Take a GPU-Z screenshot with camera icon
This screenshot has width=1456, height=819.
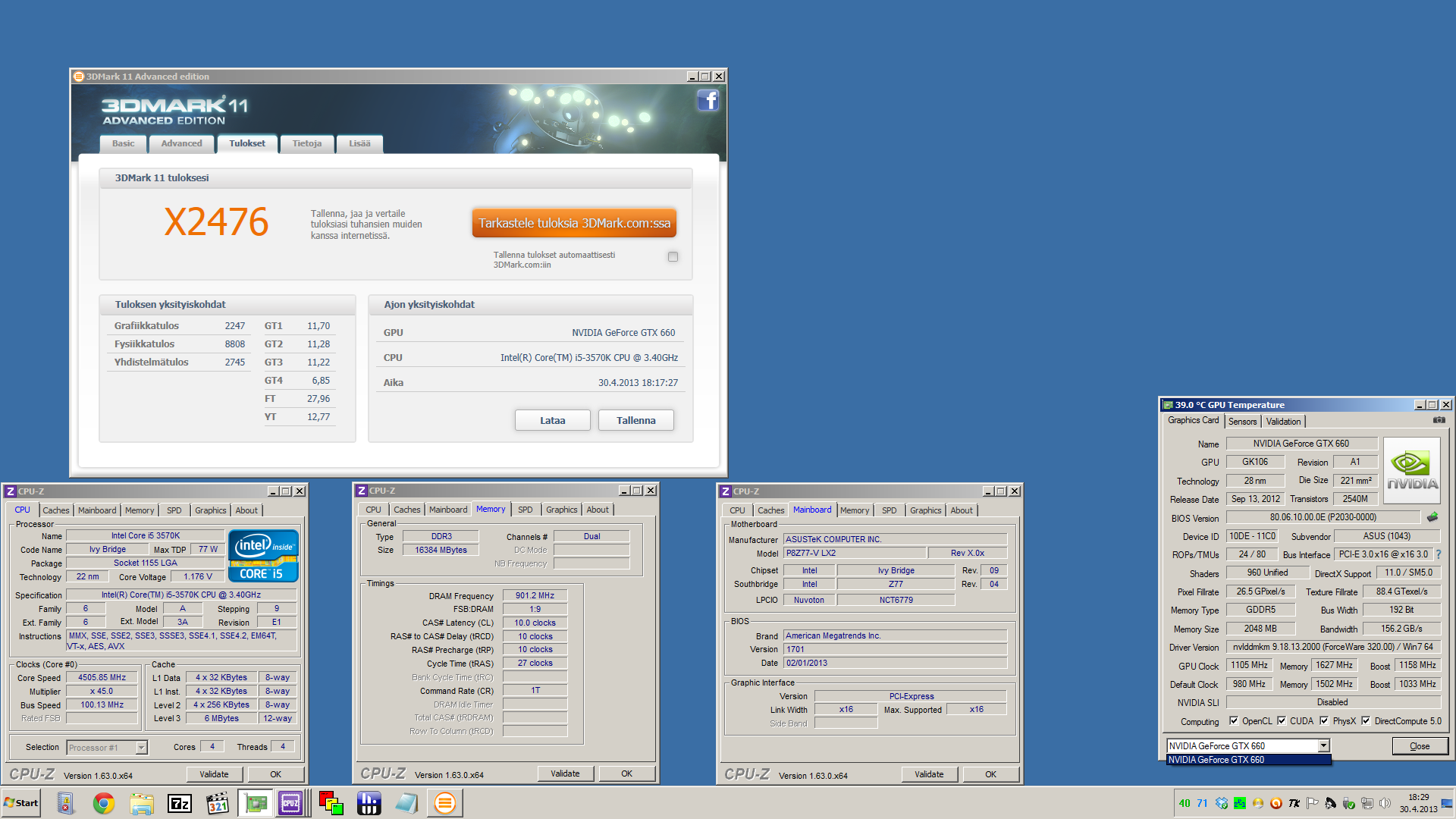1439,420
